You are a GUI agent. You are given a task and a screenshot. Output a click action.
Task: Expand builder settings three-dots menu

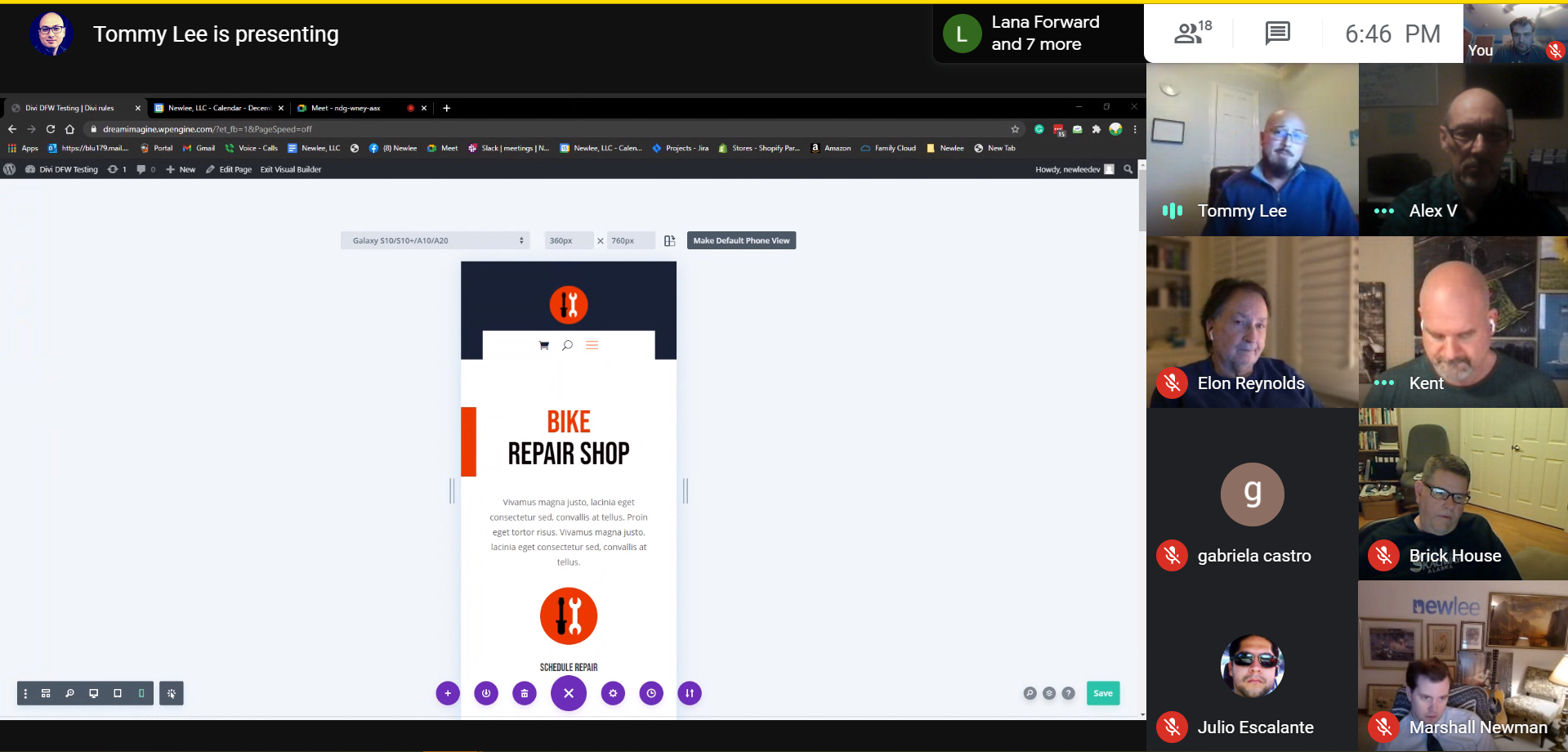click(x=25, y=693)
